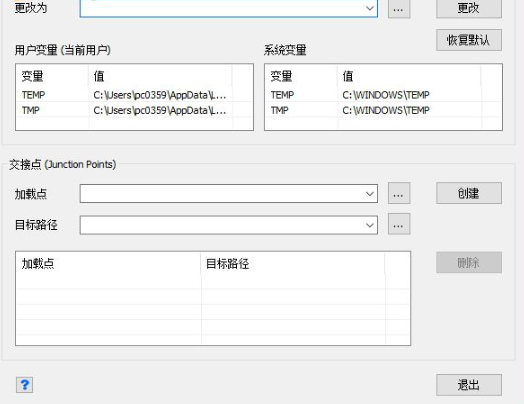
Task: Select system variable TEMP row
Action: [x=383, y=95]
